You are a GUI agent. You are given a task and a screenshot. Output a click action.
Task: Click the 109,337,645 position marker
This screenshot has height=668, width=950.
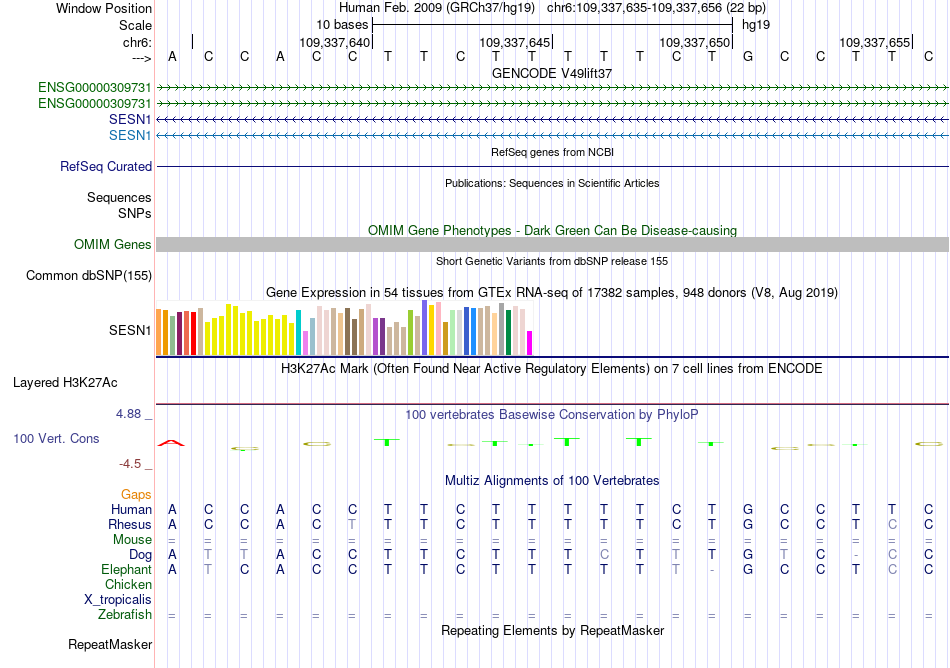(x=515, y=42)
